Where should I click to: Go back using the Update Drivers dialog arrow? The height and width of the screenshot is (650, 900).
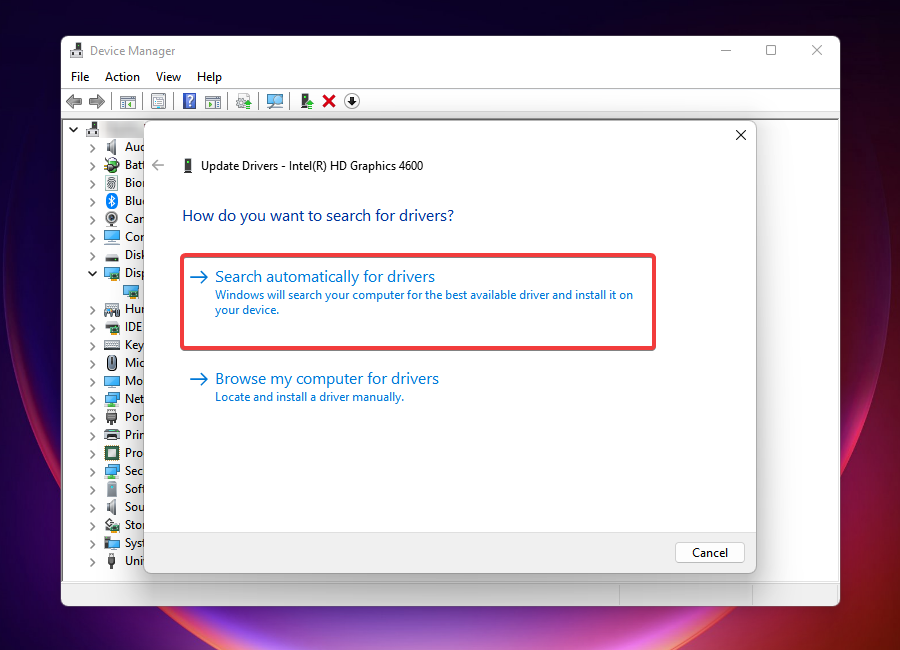coord(158,165)
